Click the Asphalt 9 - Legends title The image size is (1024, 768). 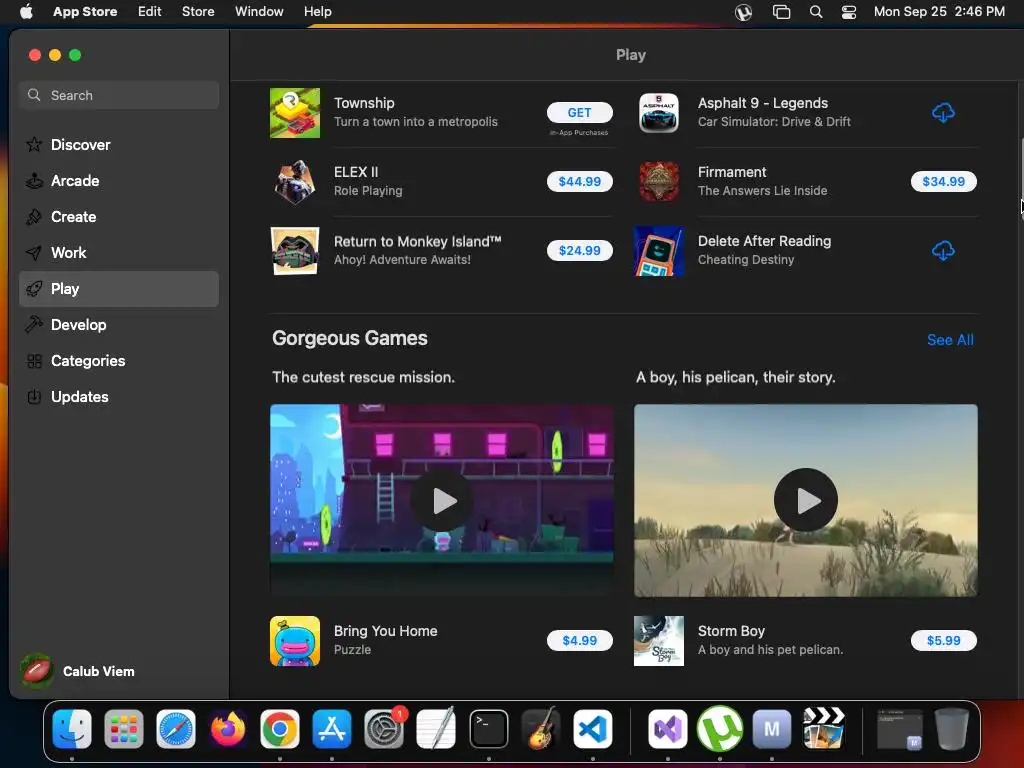click(x=762, y=103)
